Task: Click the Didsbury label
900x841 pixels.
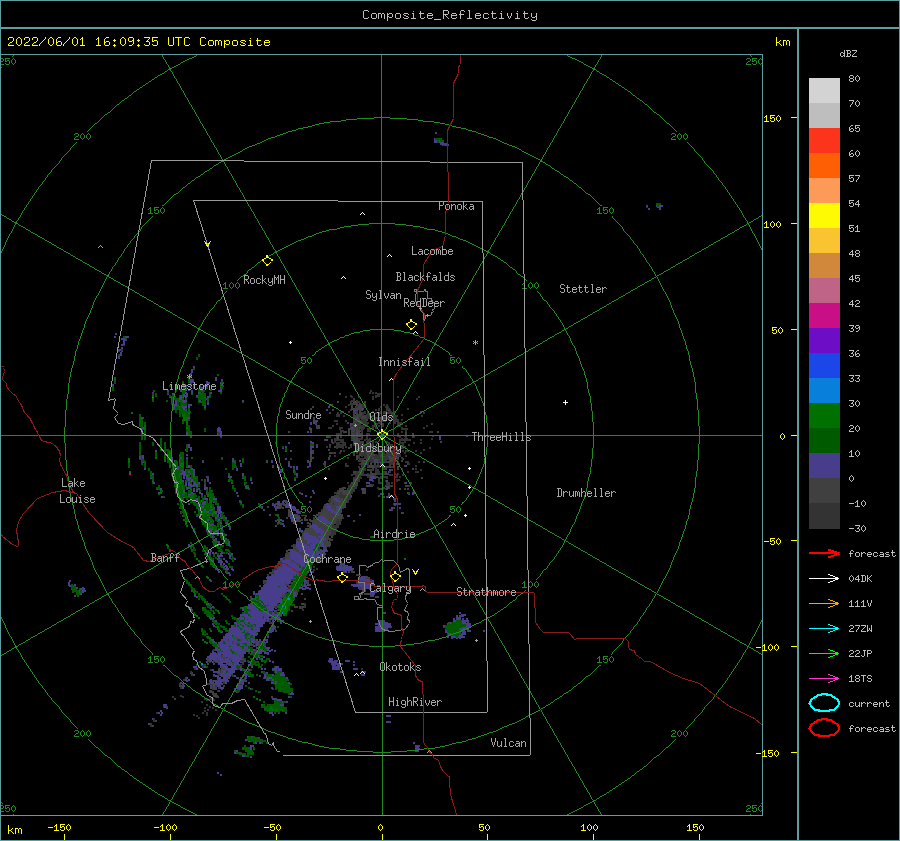Action: coord(377,448)
